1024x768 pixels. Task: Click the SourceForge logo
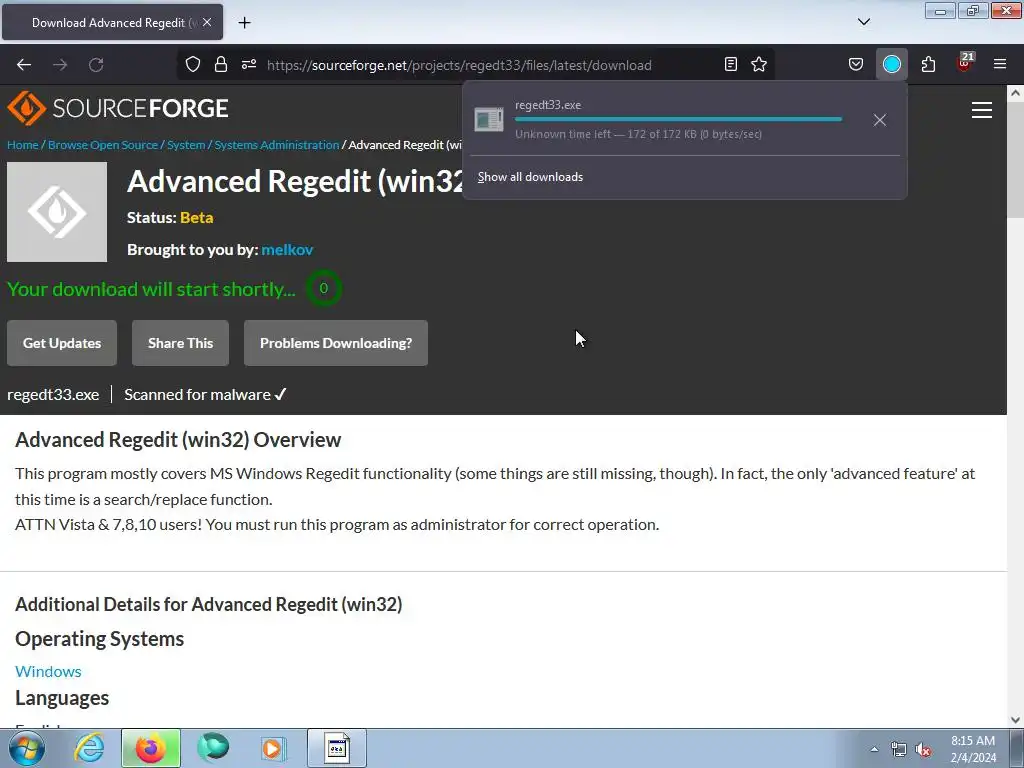pyautogui.click(x=118, y=108)
